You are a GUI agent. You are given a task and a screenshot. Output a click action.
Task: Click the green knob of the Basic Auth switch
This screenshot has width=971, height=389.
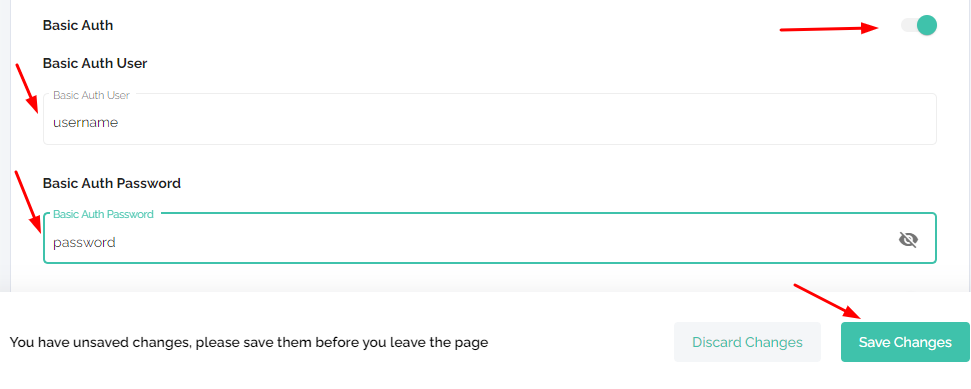pos(926,25)
